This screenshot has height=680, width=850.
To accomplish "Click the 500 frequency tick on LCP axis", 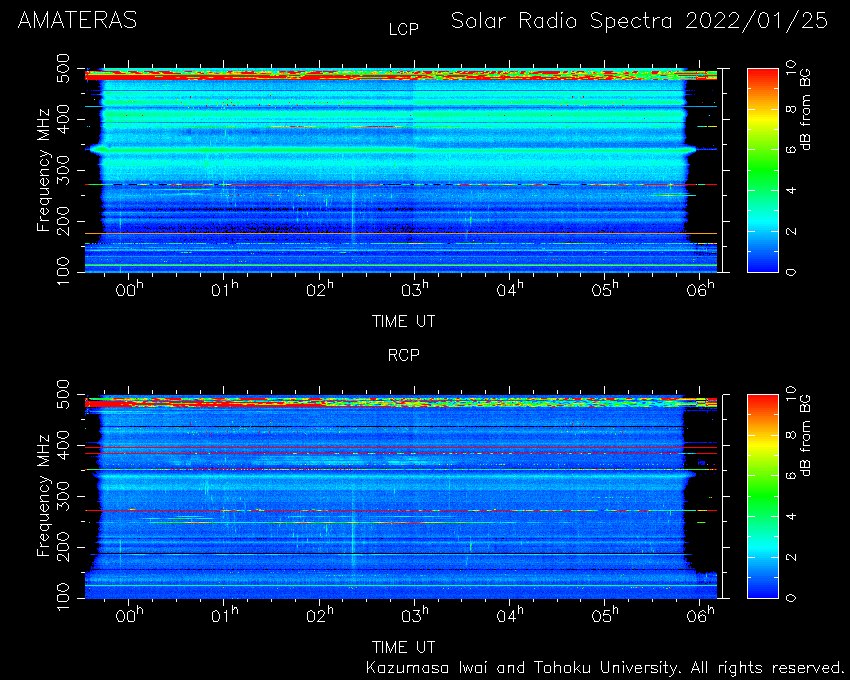I will coord(62,67).
